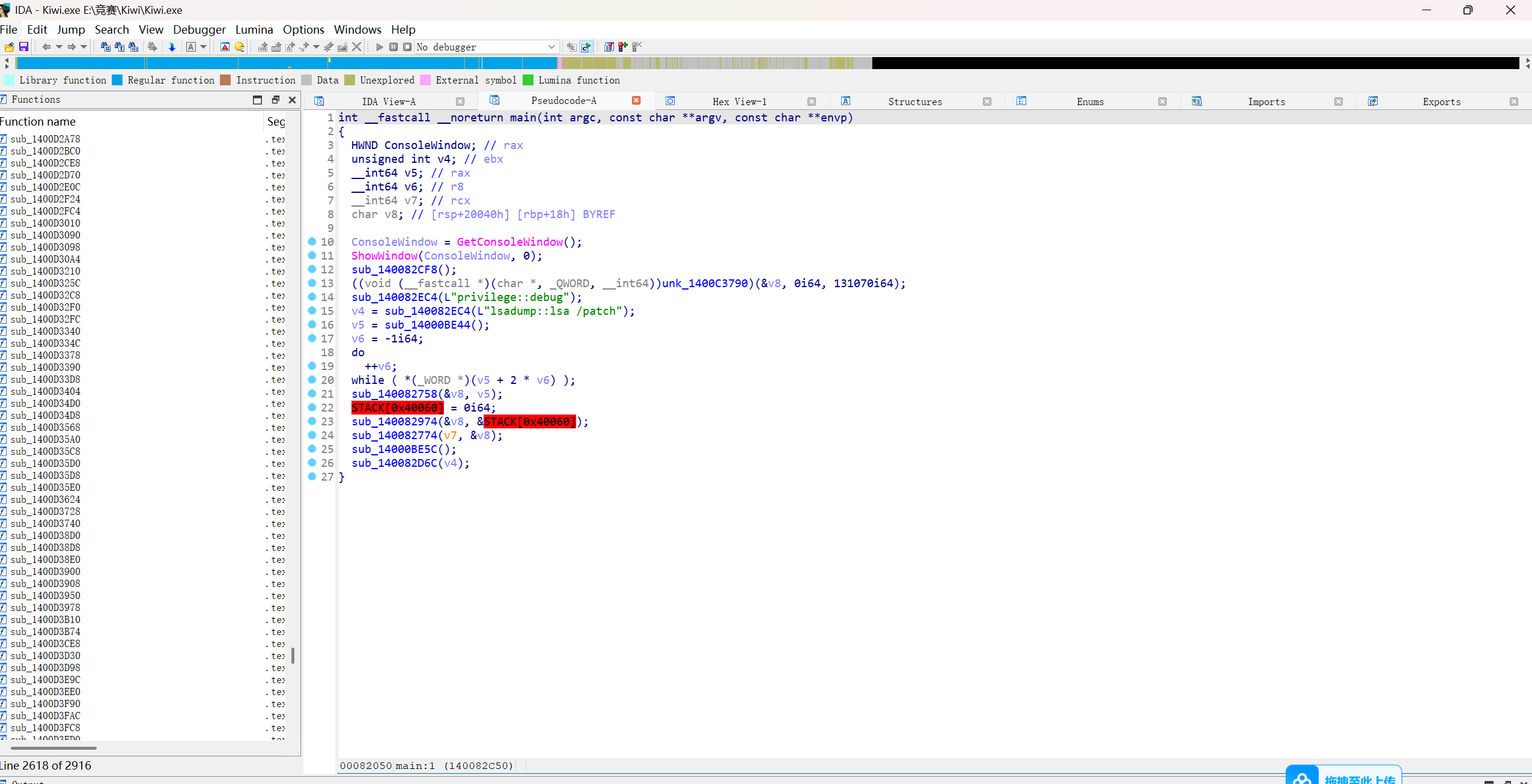Click the red warning triangle toolbar icon
The width and height of the screenshot is (1532, 784).
coord(225,47)
